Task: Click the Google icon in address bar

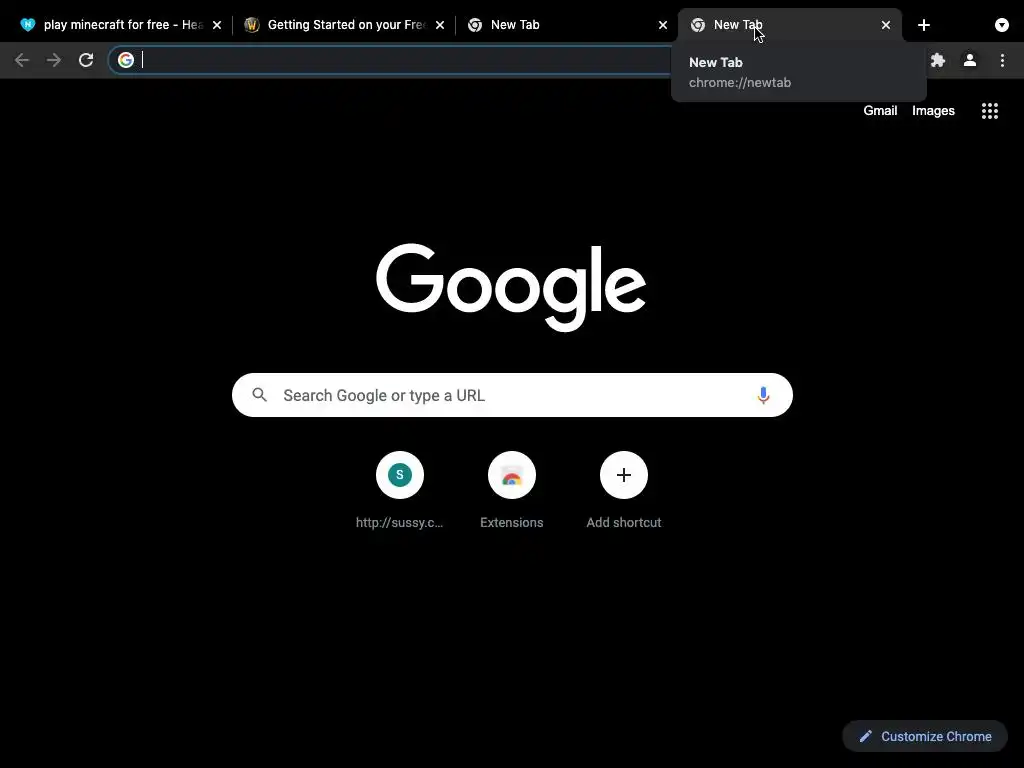Action: coord(125,60)
